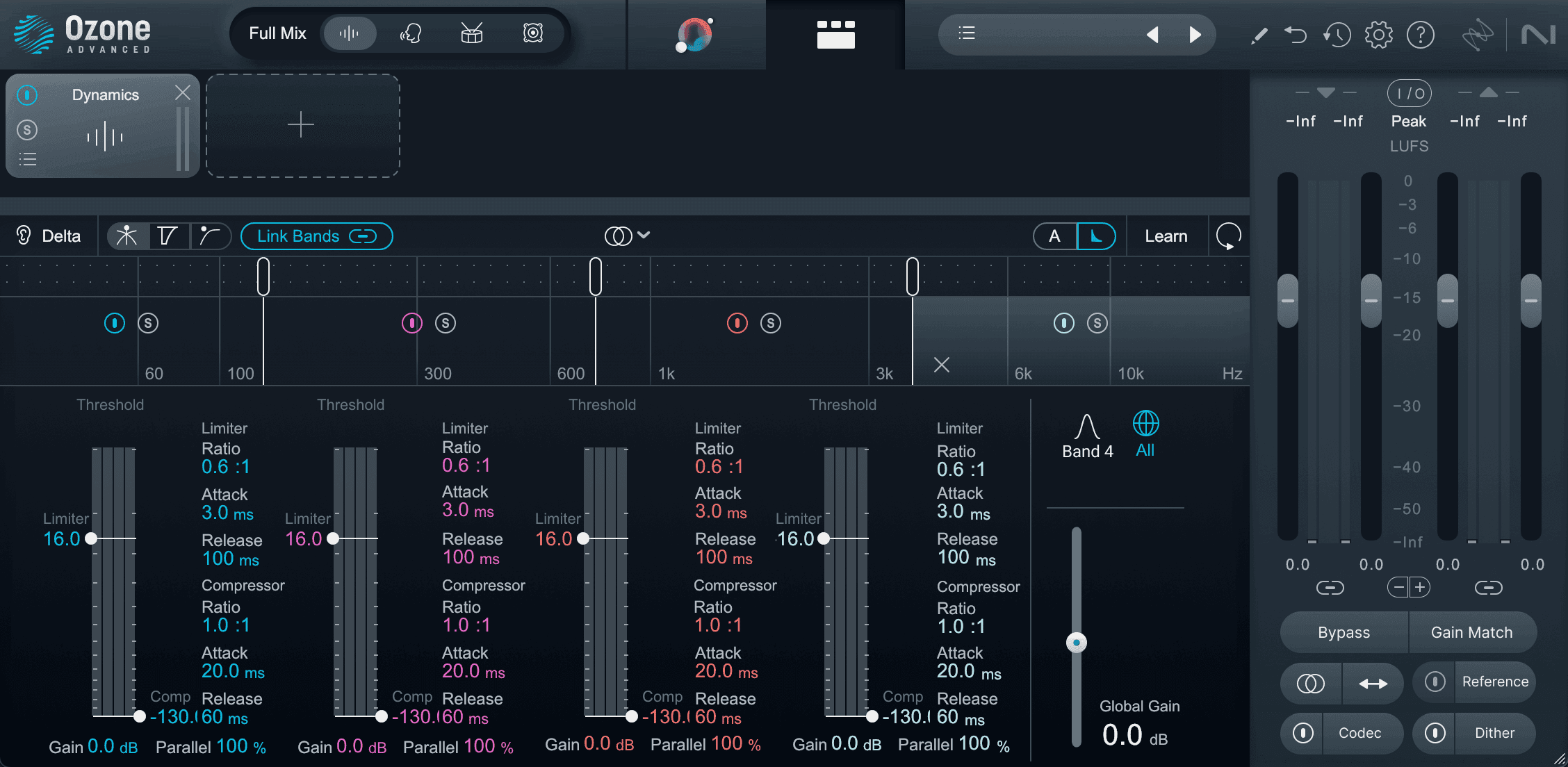Solo the Dynamics module

tap(27, 130)
